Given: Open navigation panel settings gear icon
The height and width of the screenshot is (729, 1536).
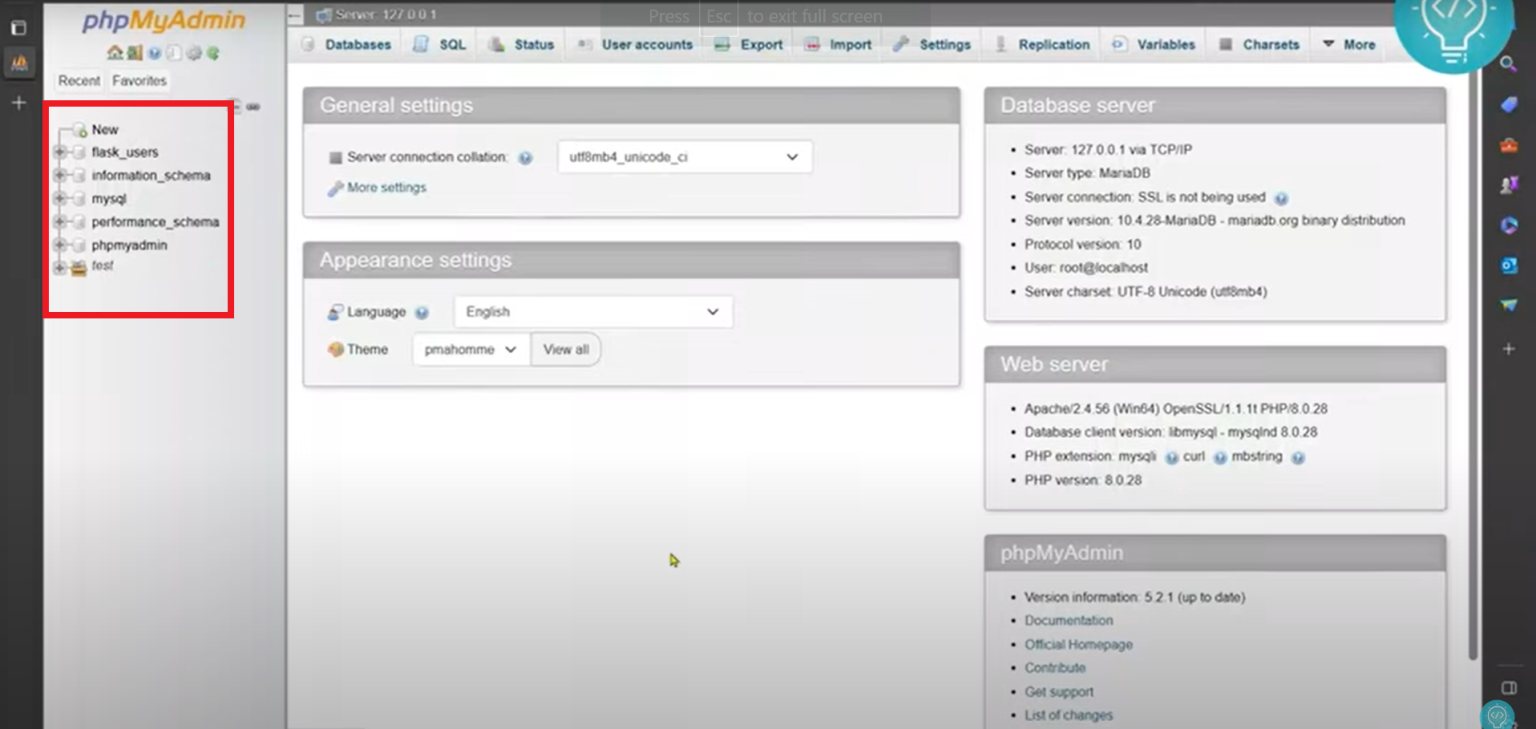Looking at the screenshot, I should tap(194, 53).
